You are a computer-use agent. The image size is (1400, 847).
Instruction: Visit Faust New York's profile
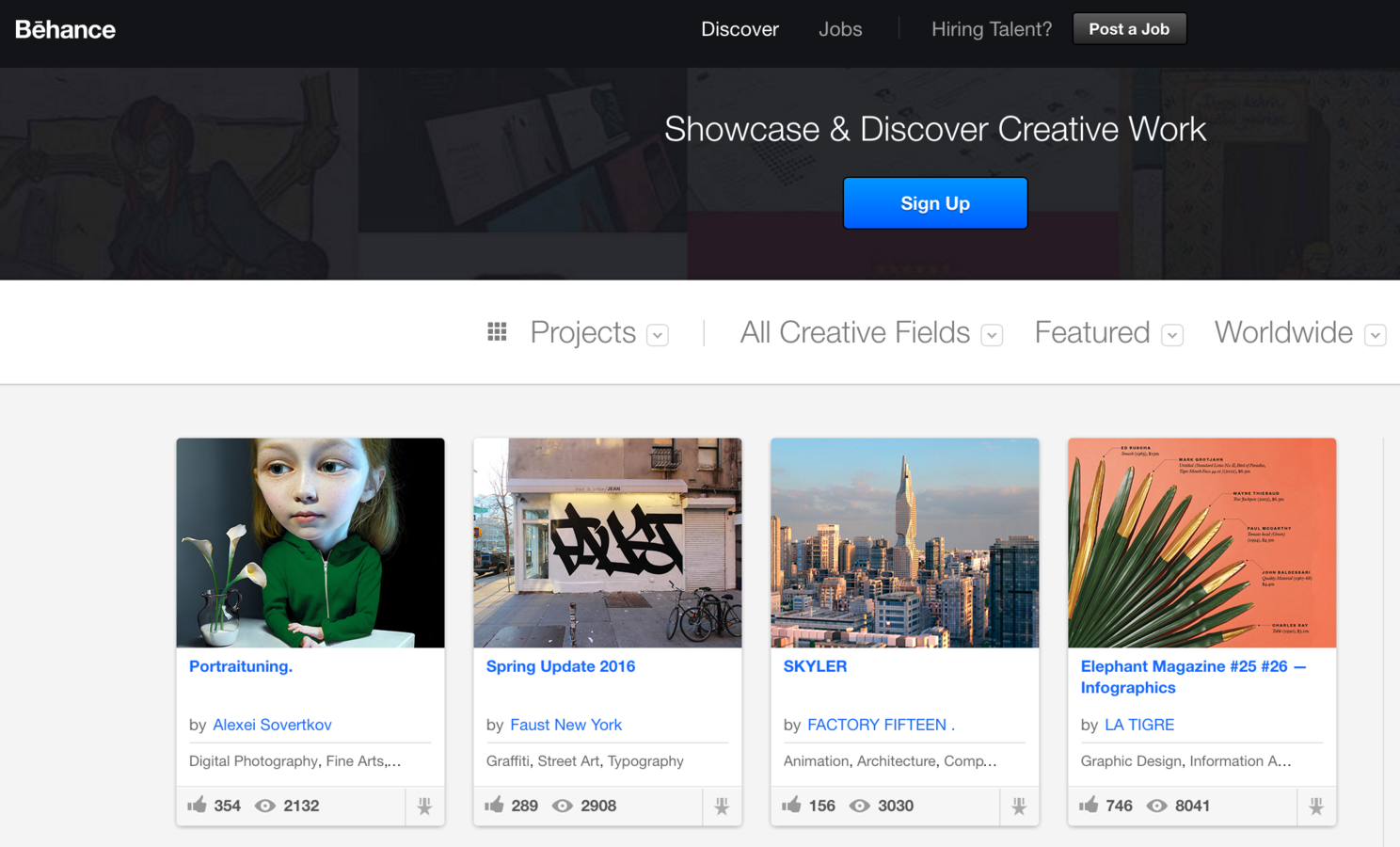[565, 725]
